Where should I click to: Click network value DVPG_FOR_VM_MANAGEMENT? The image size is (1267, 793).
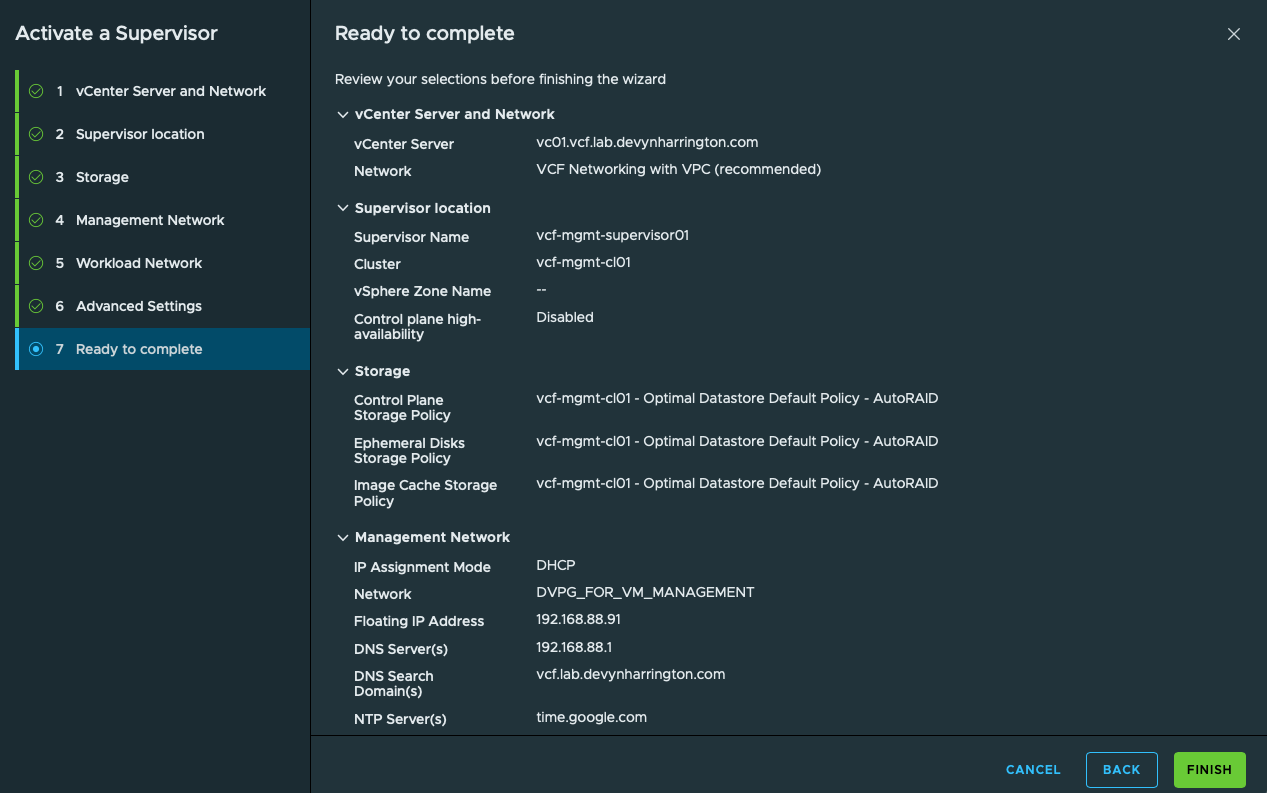[x=645, y=592]
